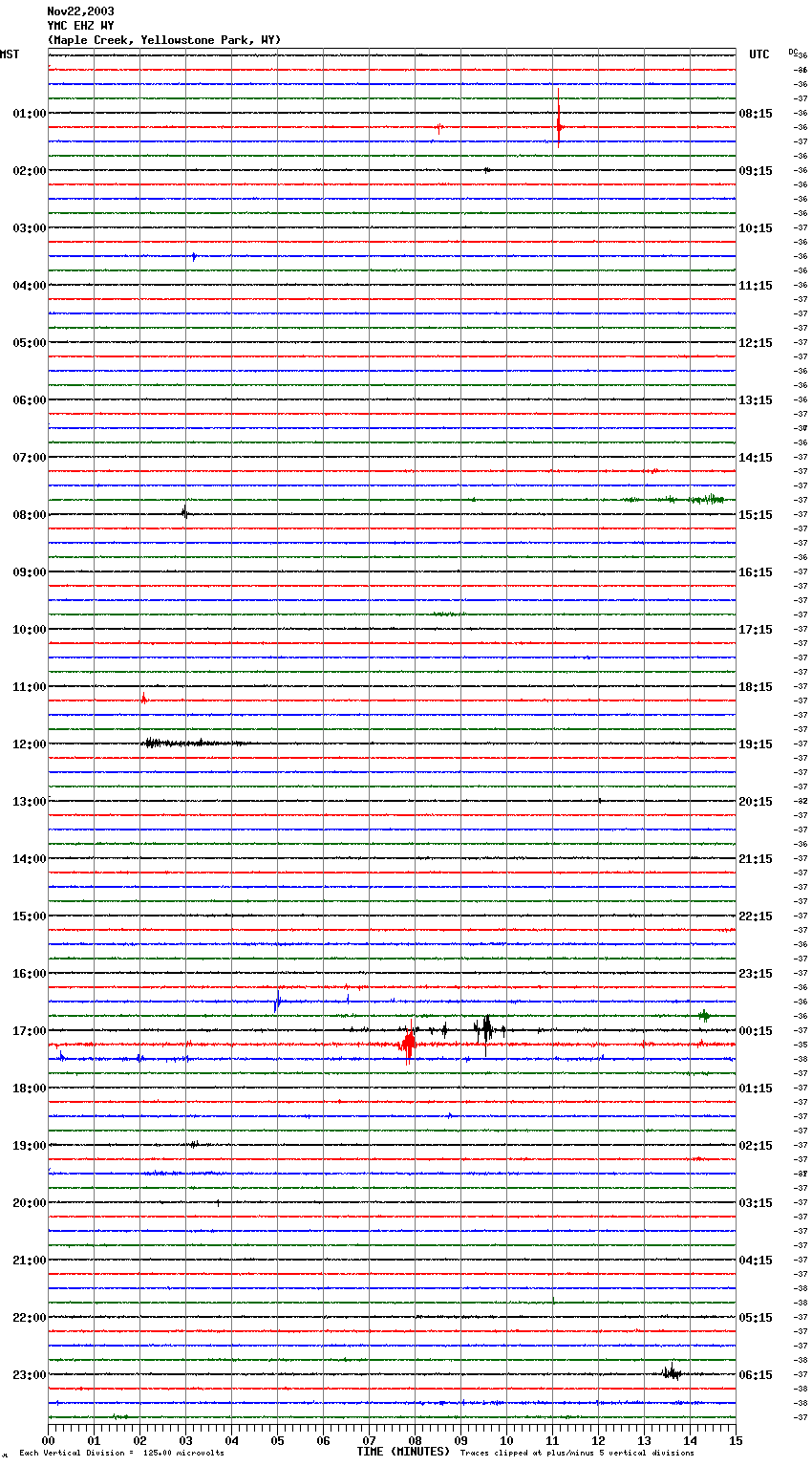
Task: Click the 14:00 MST hour label
Action: (x=30, y=859)
